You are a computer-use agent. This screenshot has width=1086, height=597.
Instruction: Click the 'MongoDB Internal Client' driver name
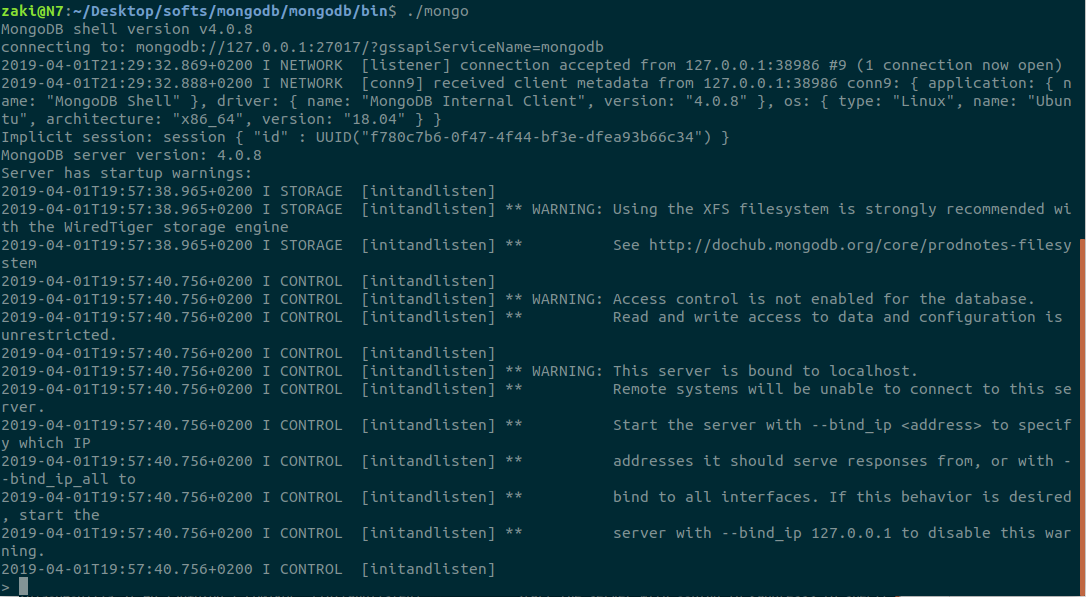474,101
